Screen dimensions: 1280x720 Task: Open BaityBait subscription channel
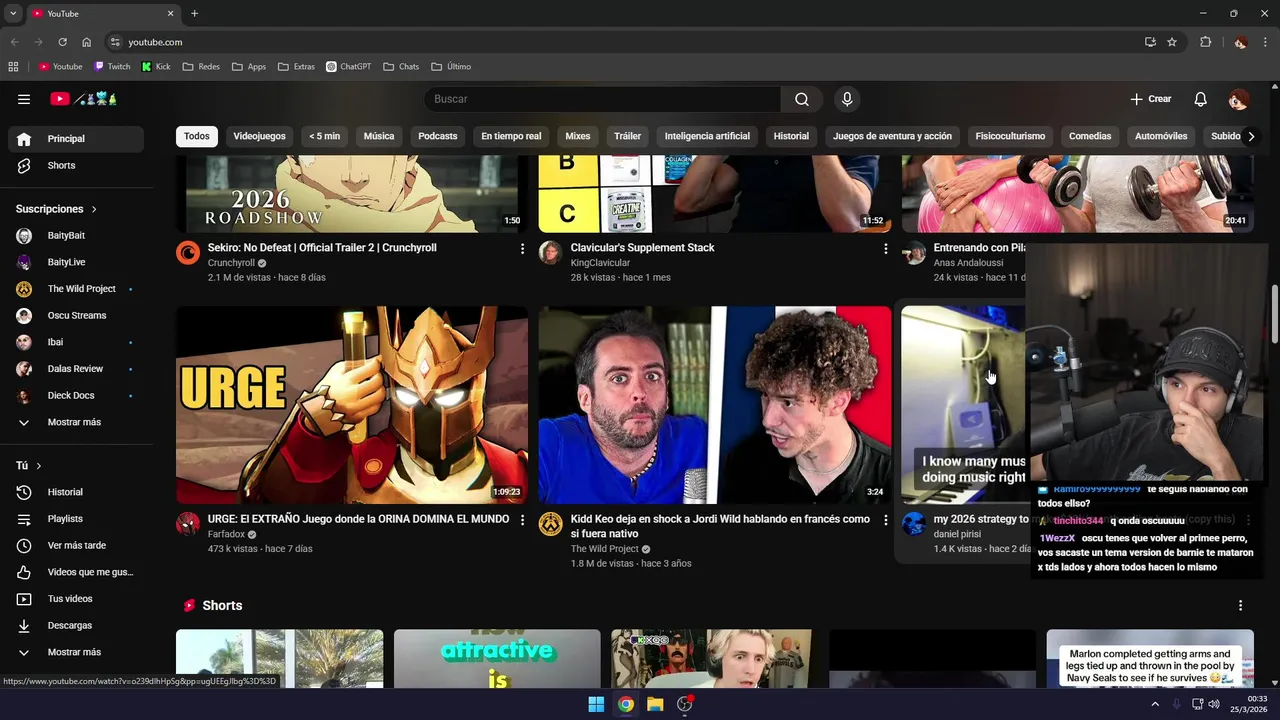click(76, 236)
